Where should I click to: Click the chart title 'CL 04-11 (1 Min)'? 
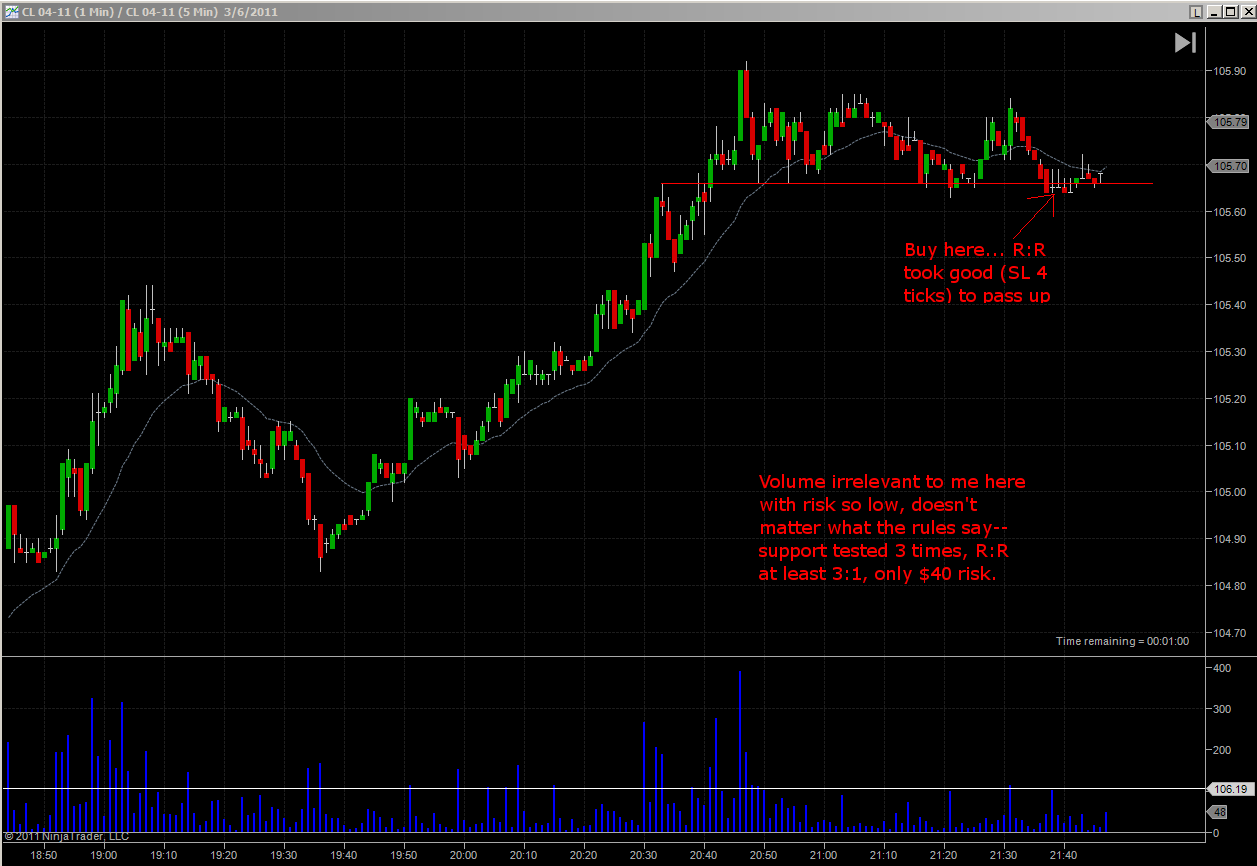pyautogui.click(x=66, y=12)
